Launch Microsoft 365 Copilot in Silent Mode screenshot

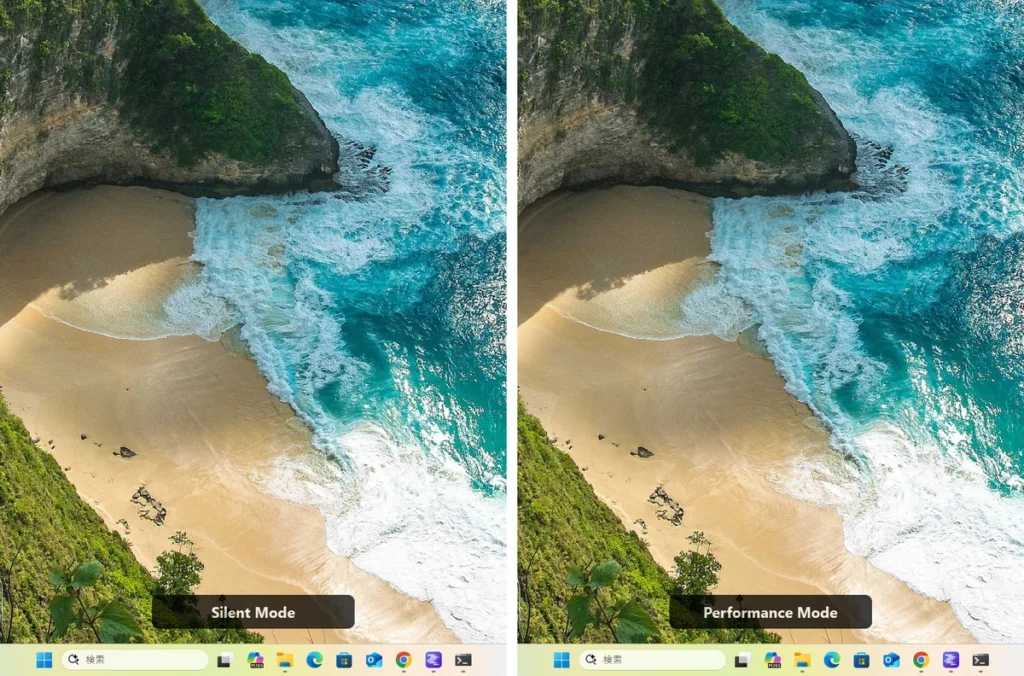(255, 660)
